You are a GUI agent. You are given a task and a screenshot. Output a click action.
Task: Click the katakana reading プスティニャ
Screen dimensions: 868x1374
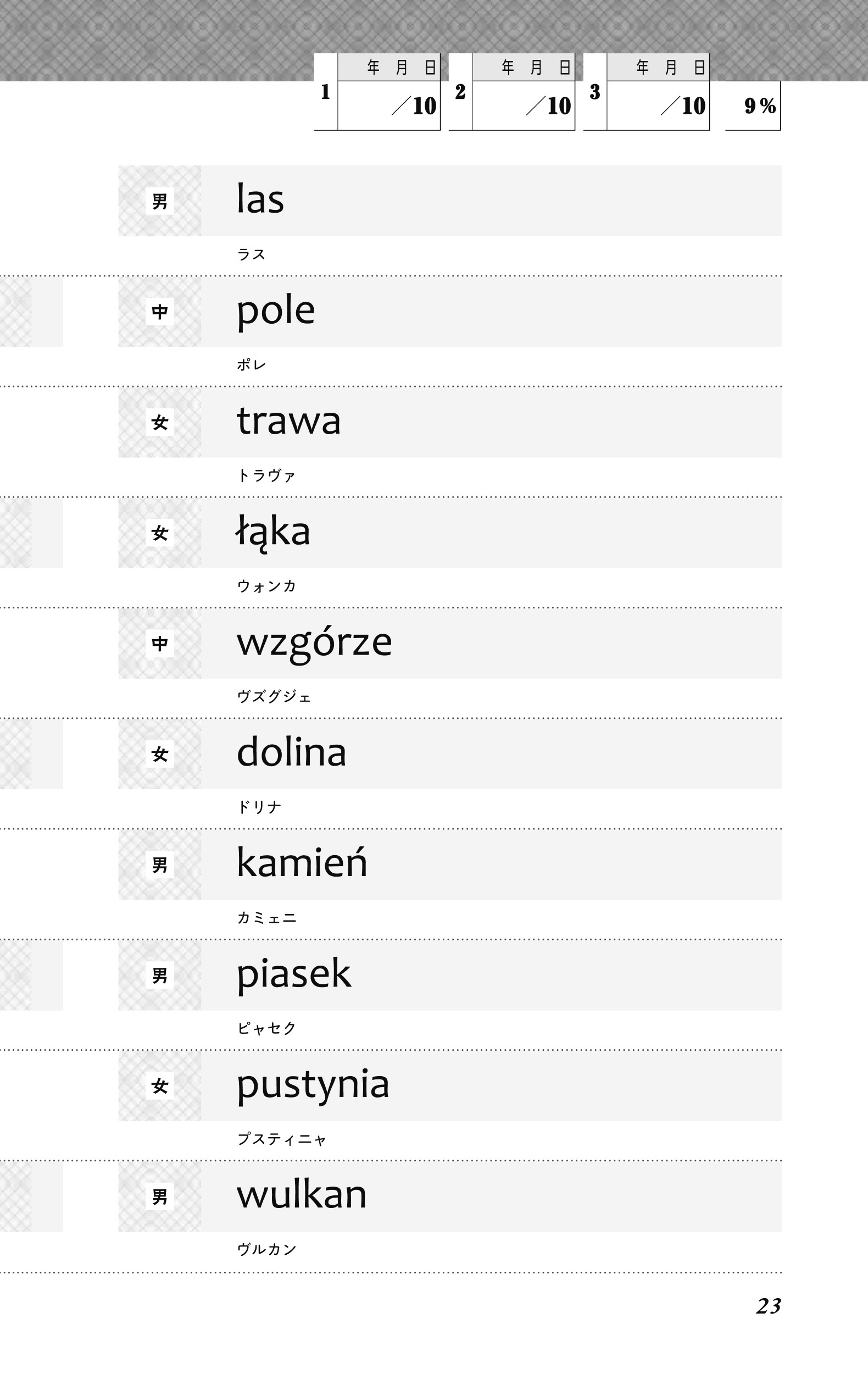pyautogui.click(x=282, y=1139)
